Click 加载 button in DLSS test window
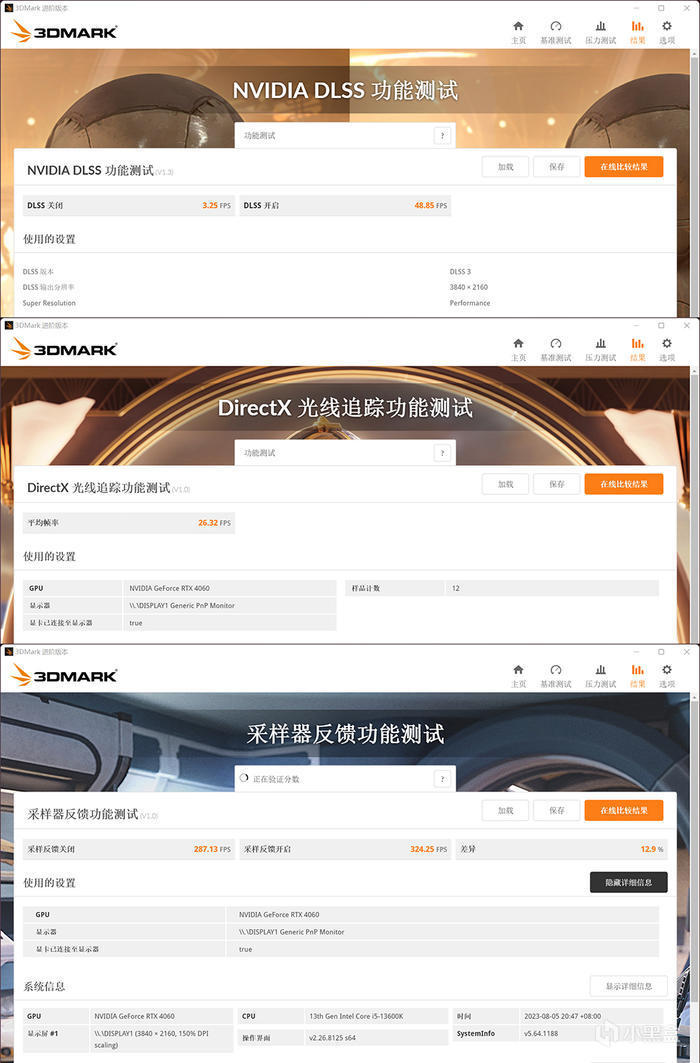 point(506,167)
